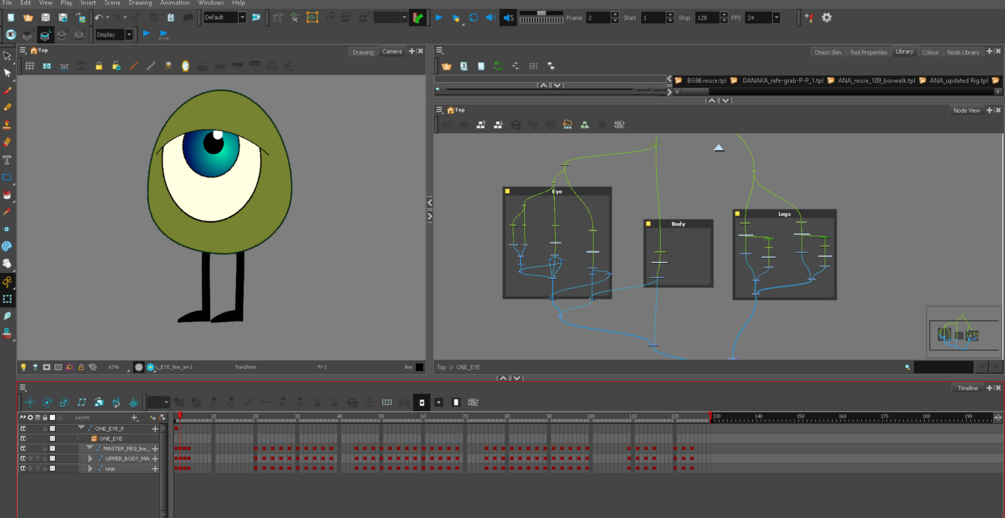Click the Legs group node title in Node View

(785, 213)
